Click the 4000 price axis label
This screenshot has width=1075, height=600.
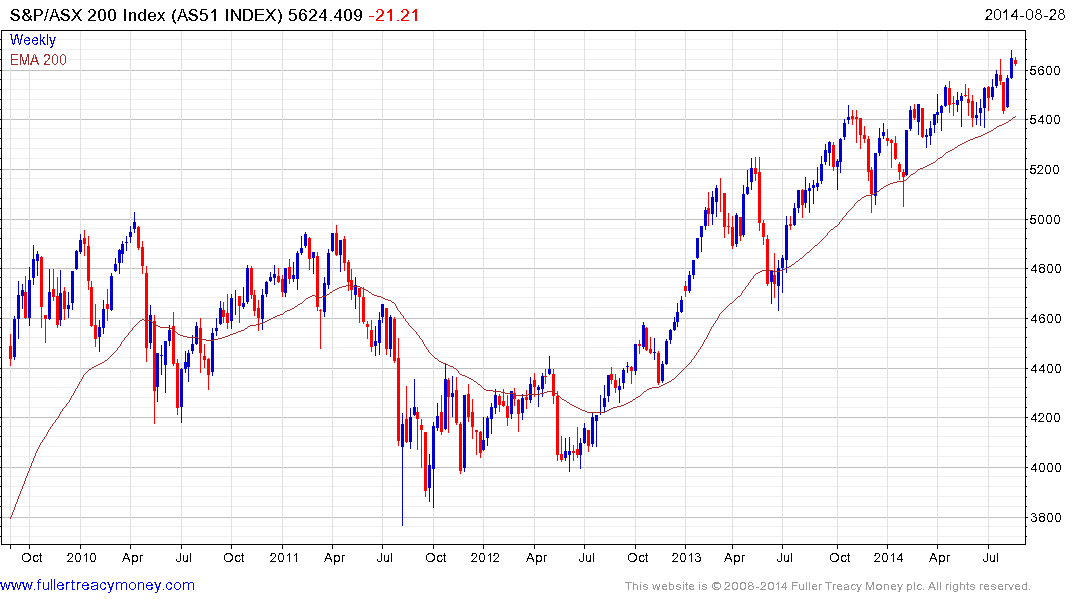pyautogui.click(x=1045, y=468)
